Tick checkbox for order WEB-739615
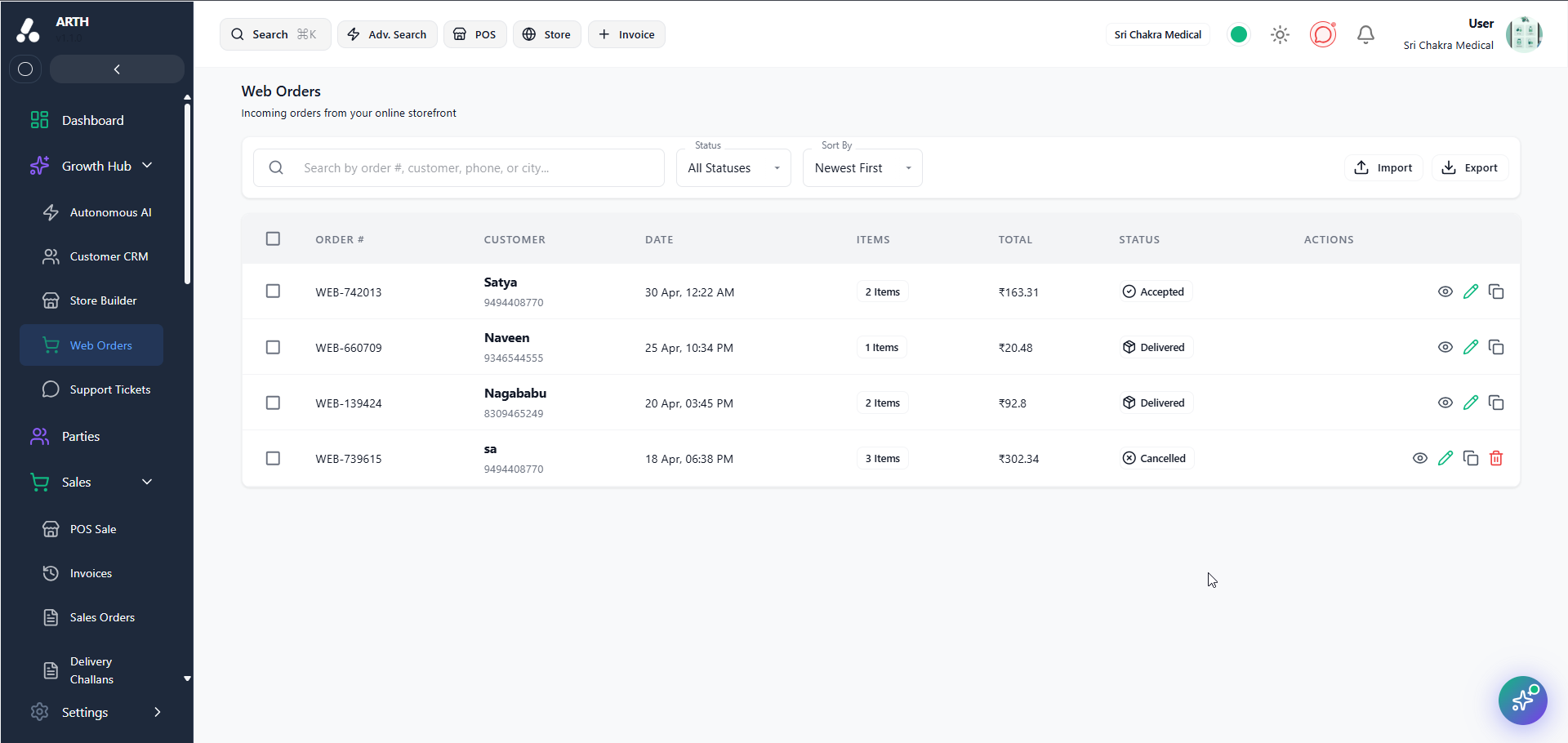This screenshot has height=743, width=1568. tap(273, 458)
